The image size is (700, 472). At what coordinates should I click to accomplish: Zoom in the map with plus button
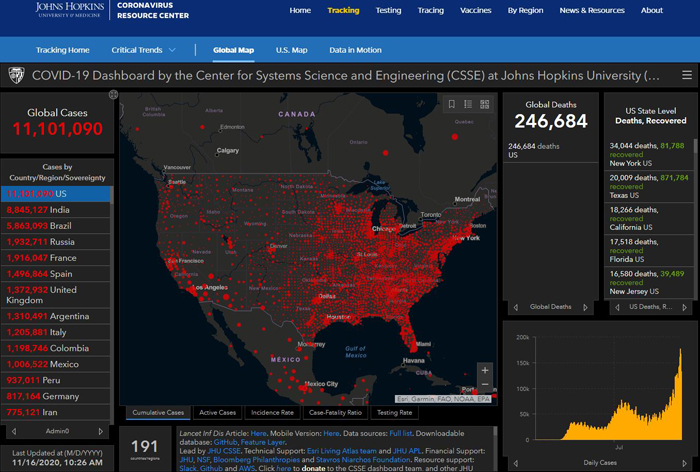click(485, 370)
